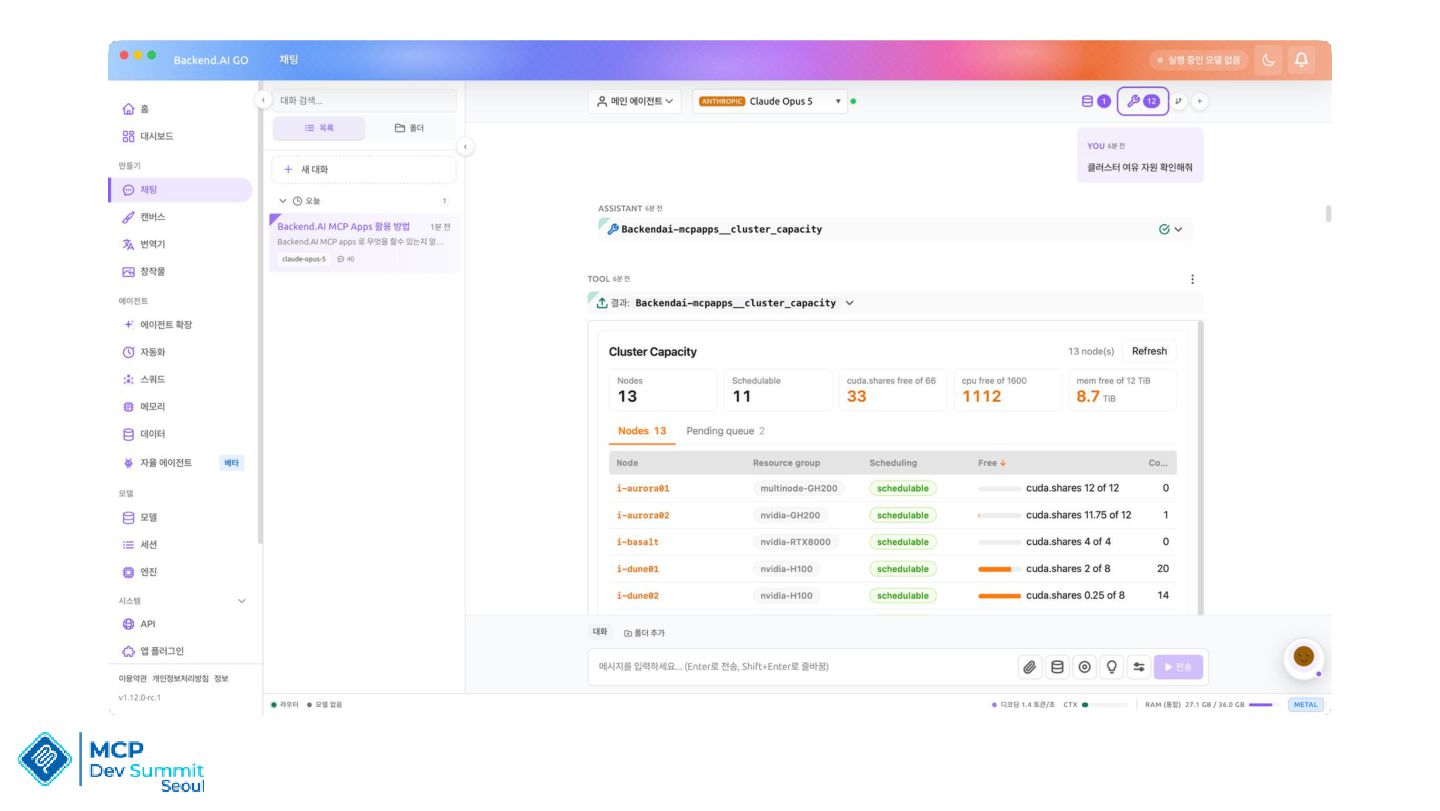Image resolution: width=1440 pixels, height=811 pixels.
Task: Click the notification bell icon
Action: click(1301, 60)
